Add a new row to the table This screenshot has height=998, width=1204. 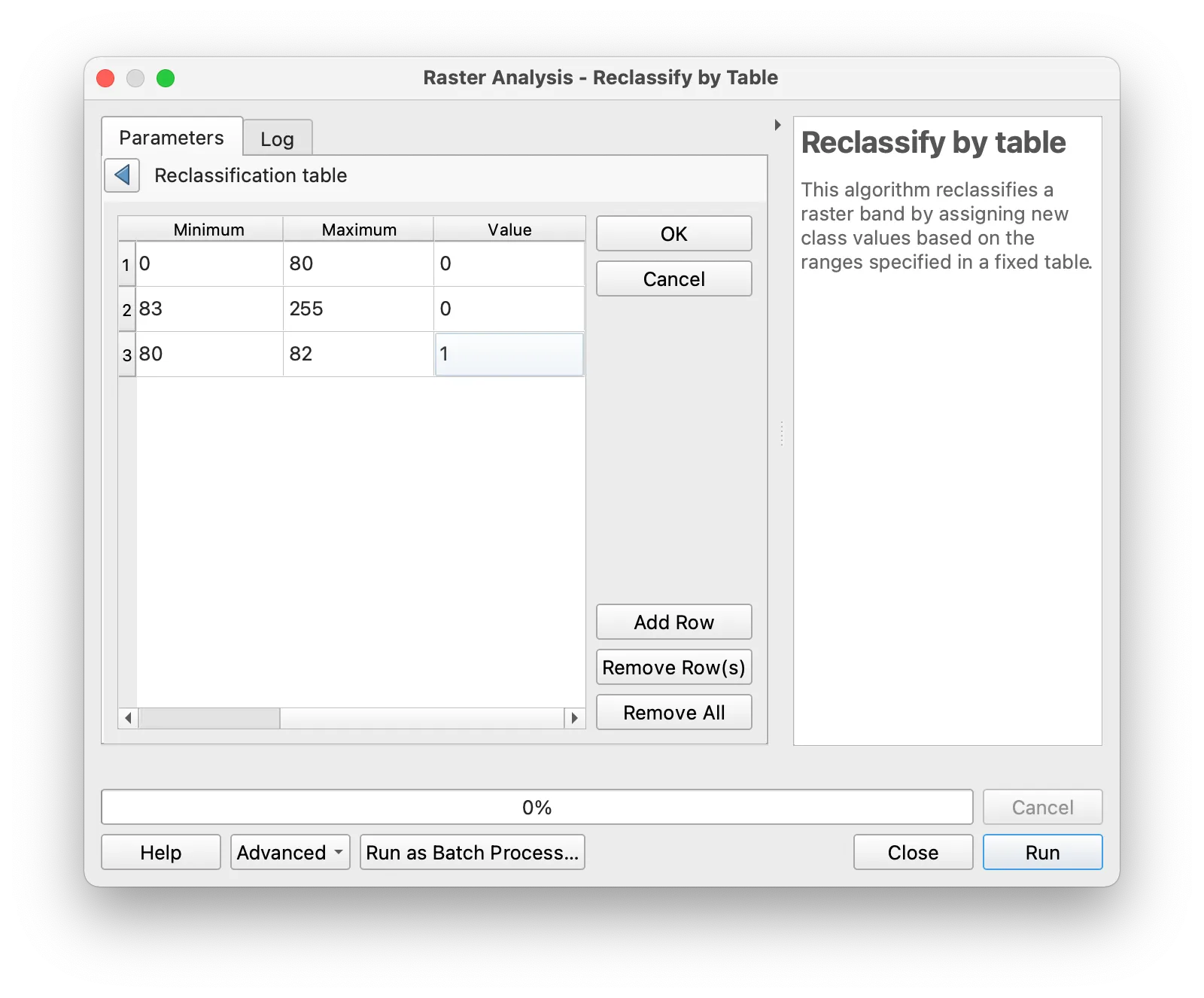673,622
